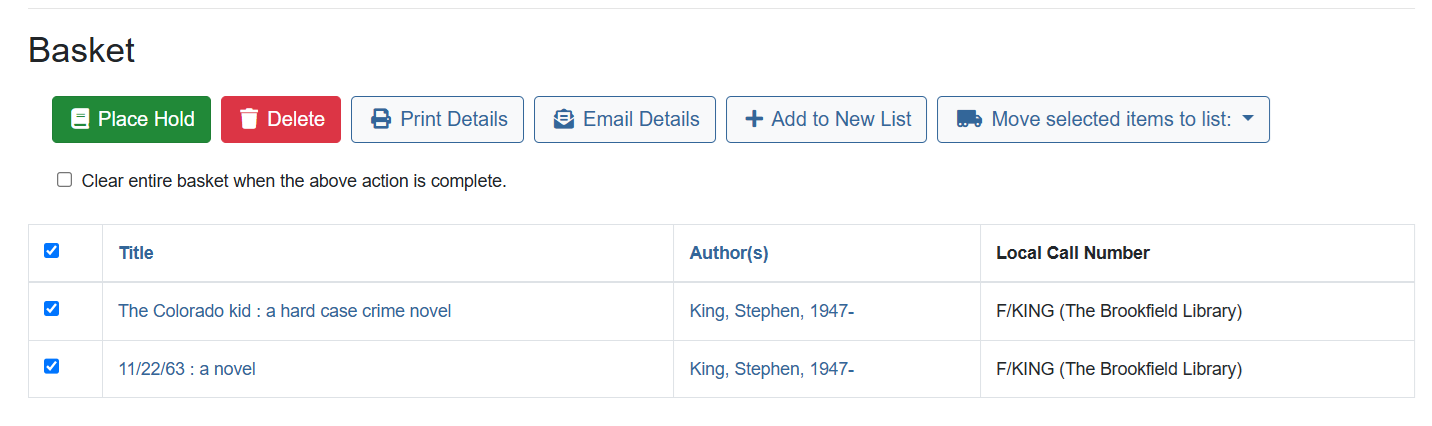Screen dimensions: 1432x426
Task: Toggle the select-all checkbox in table header
Action: 52,250
